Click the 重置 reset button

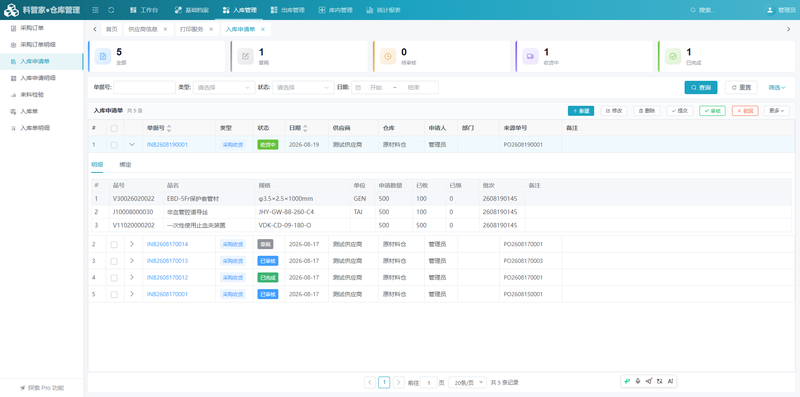coord(741,88)
